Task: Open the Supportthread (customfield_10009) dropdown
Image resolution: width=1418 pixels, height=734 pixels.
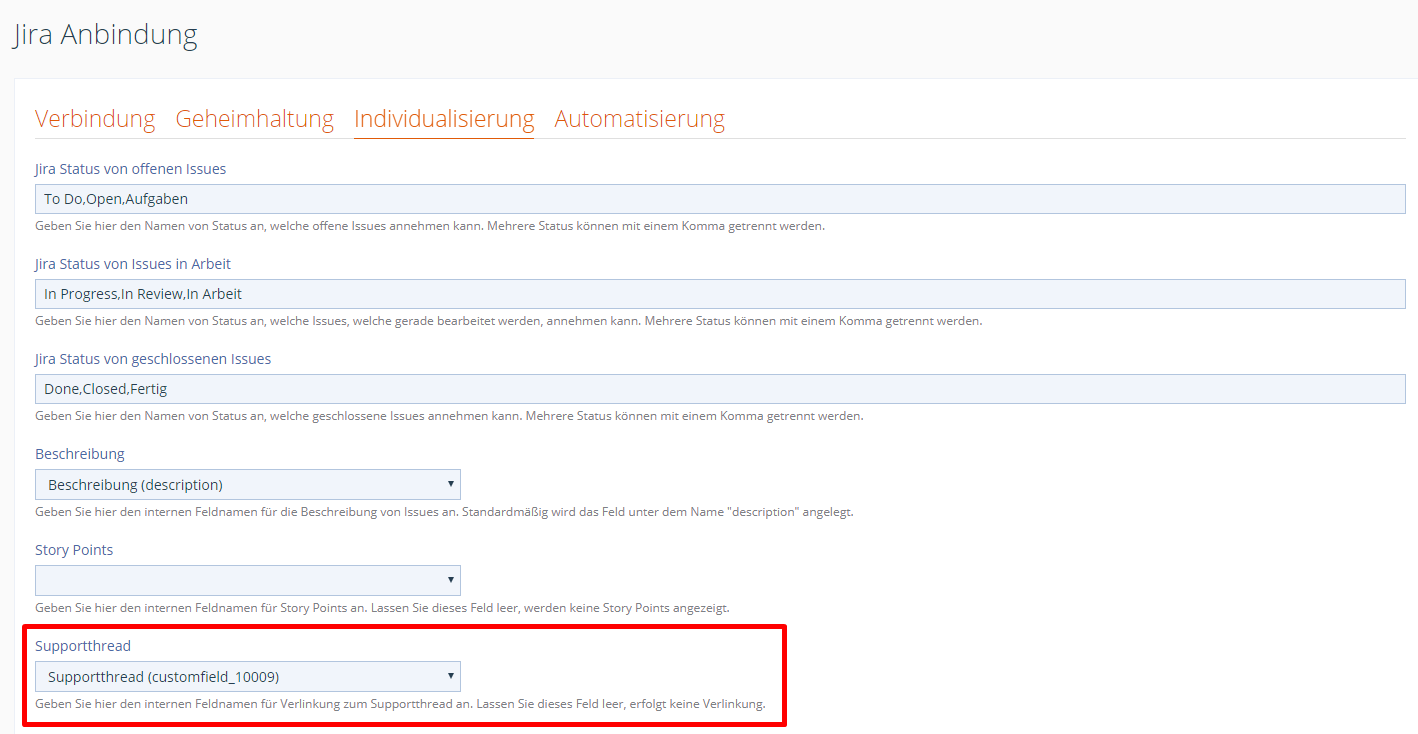Action: point(248,677)
